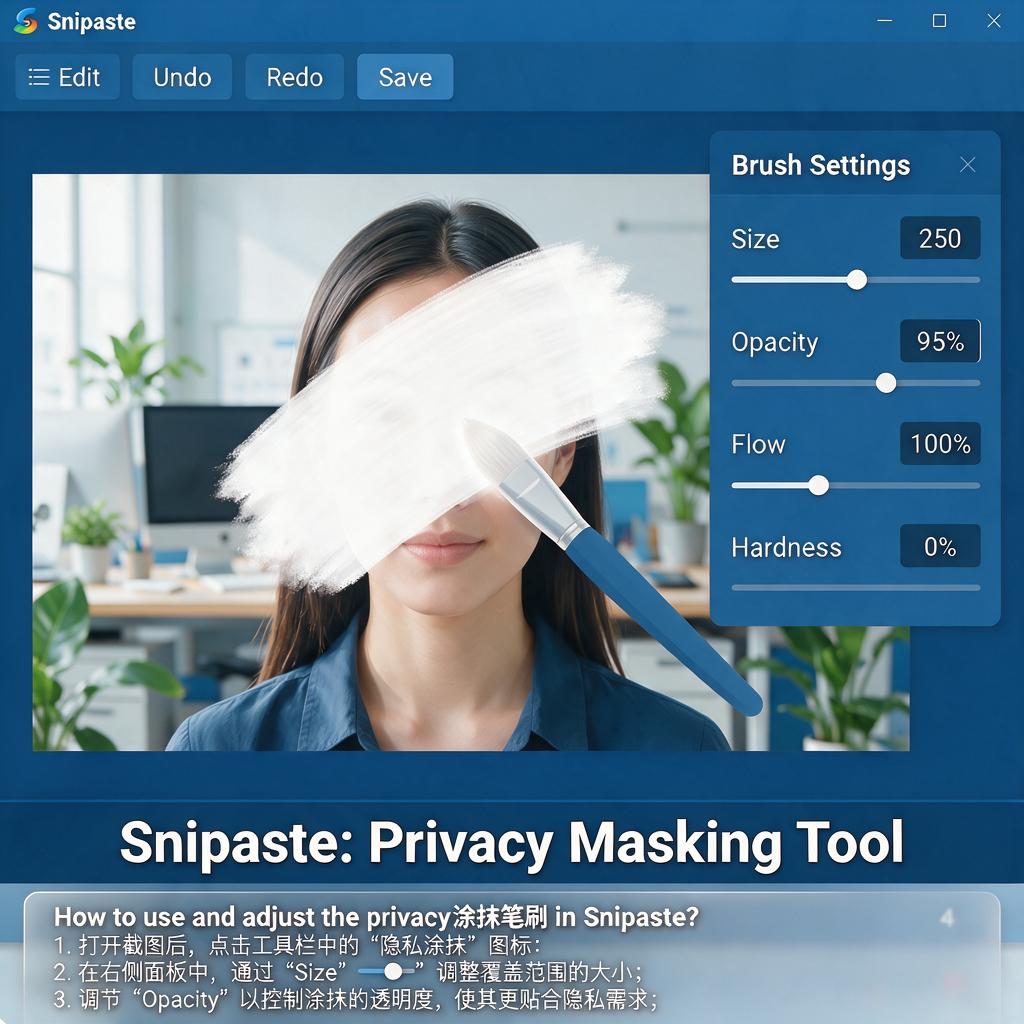
Task: Click the Flow value field showing 100%
Action: point(940,443)
